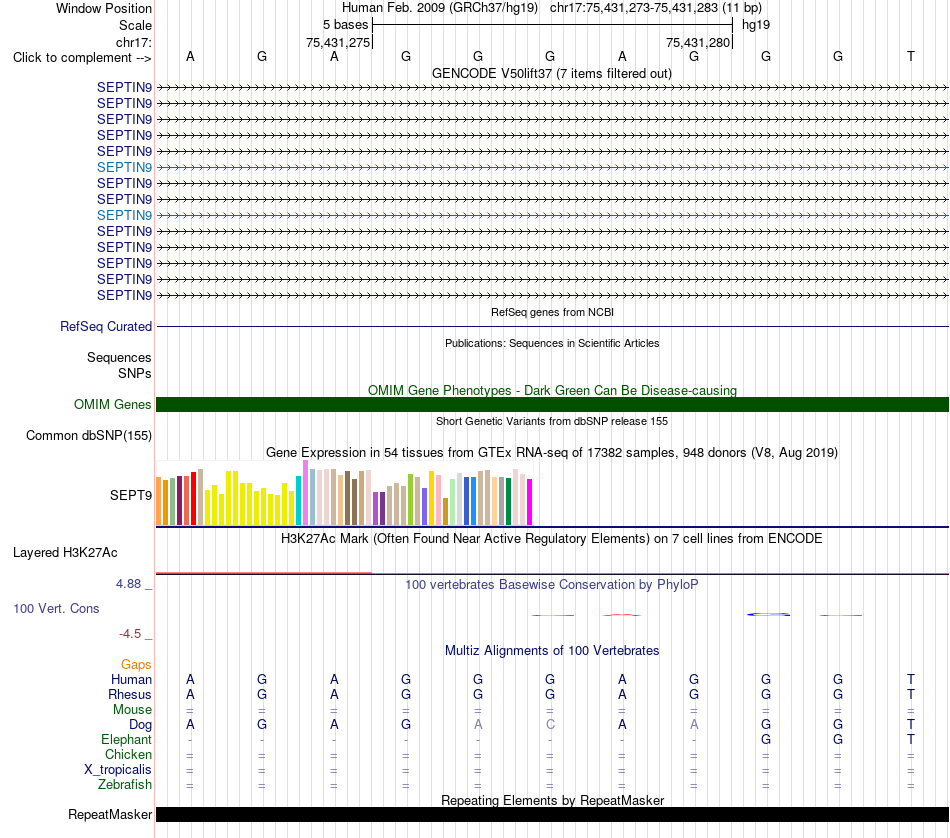This screenshot has height=838, width=950.
Task: Click the orange Gaps label
Action: click(x=136, y=665)
